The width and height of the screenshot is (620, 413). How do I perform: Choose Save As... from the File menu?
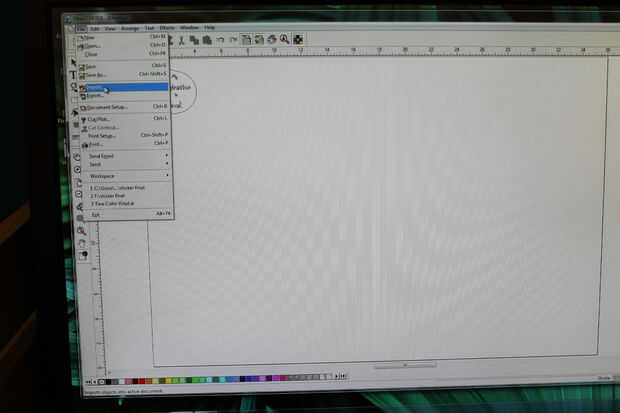click(123, 75)
